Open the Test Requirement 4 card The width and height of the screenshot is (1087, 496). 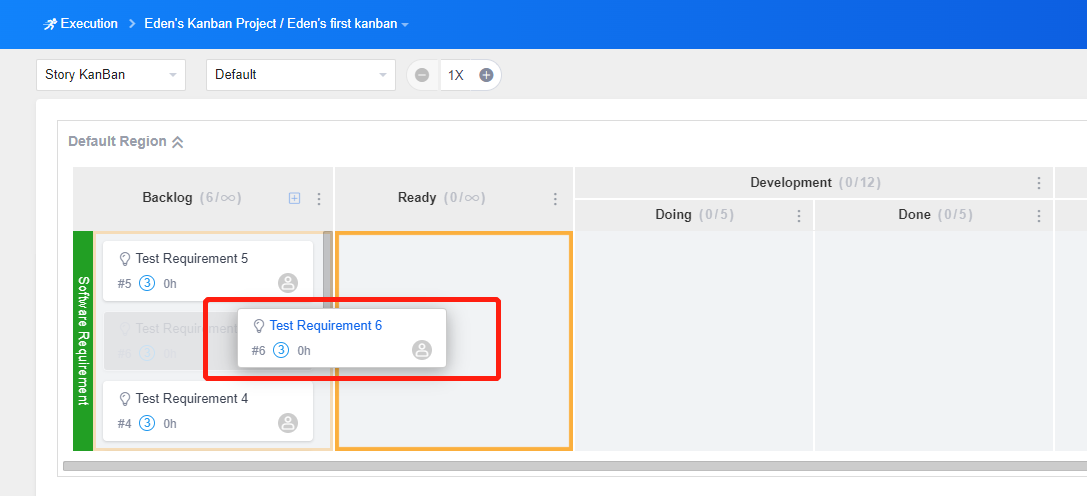tap(192, 399)
